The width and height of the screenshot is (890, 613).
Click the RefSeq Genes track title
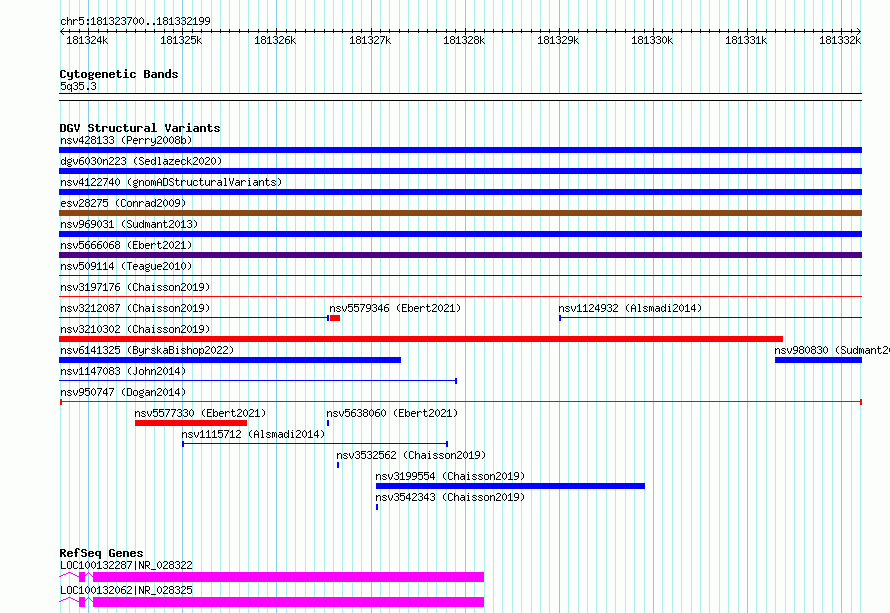pyautogui.click(x=102, y=553)
